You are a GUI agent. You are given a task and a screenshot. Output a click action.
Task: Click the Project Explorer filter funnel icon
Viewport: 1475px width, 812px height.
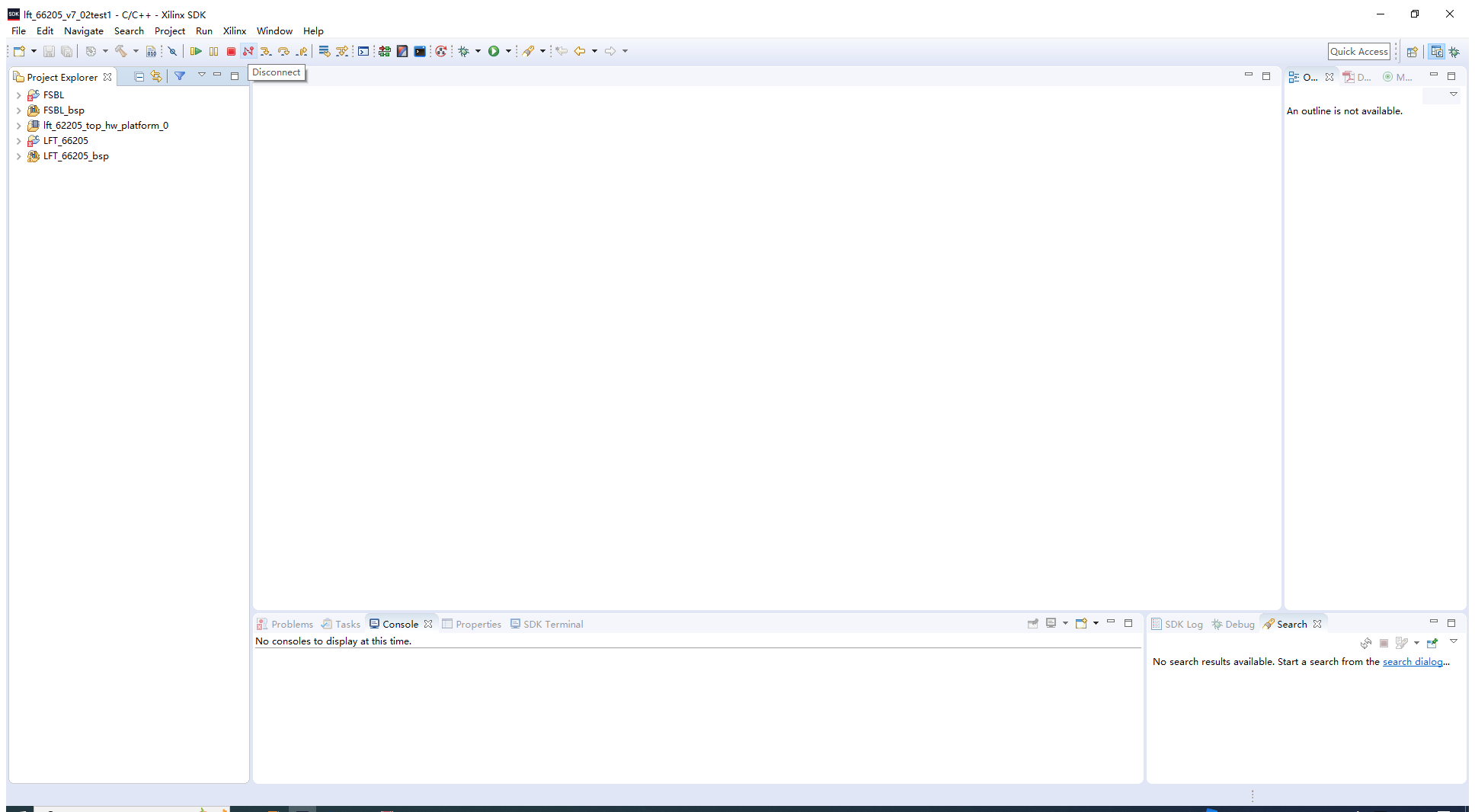point(180,76)
